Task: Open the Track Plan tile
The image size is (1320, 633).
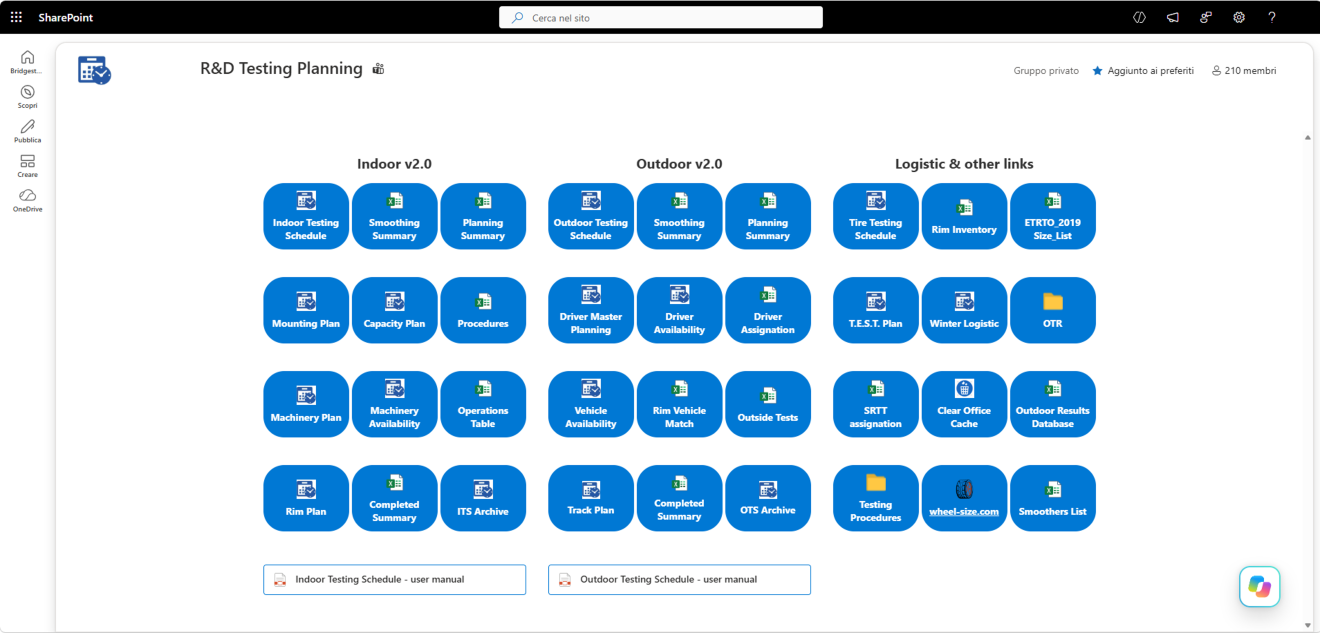Action: [x=591, y=498]
